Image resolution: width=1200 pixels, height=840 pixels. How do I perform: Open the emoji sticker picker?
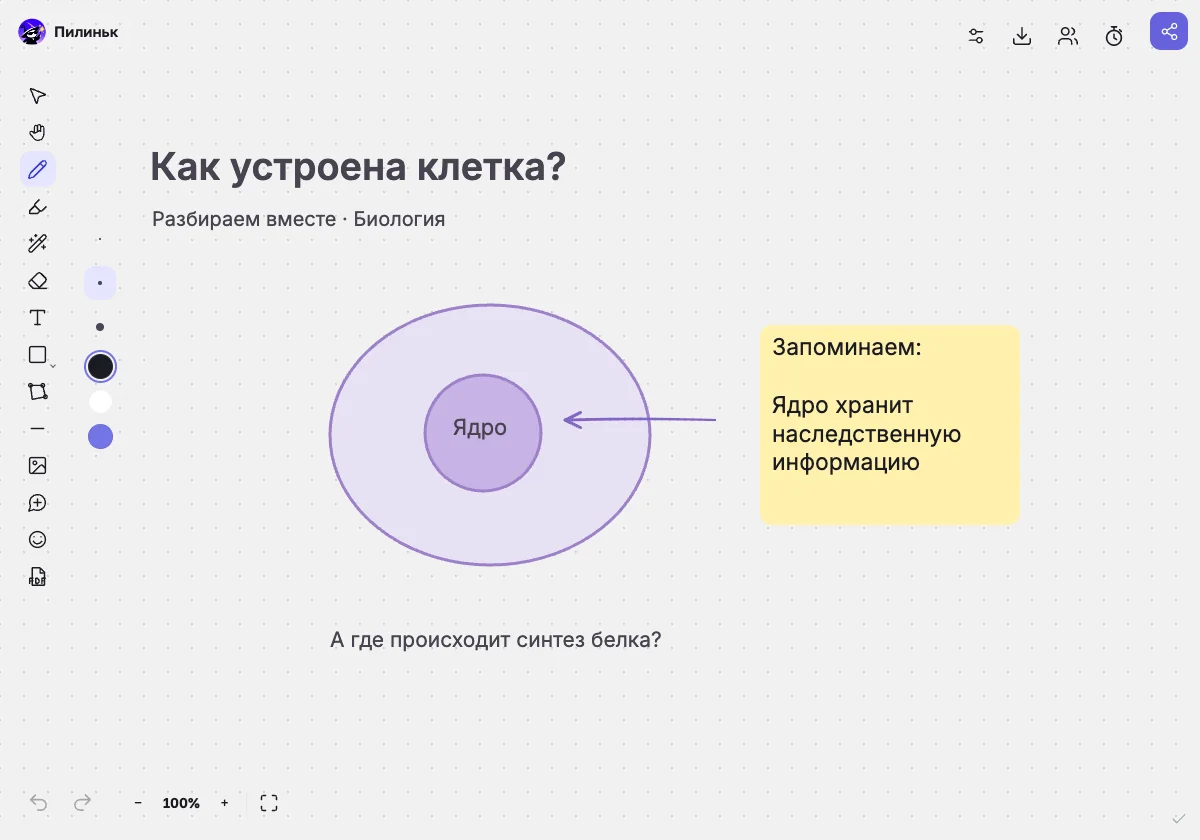tap(37, 539)
